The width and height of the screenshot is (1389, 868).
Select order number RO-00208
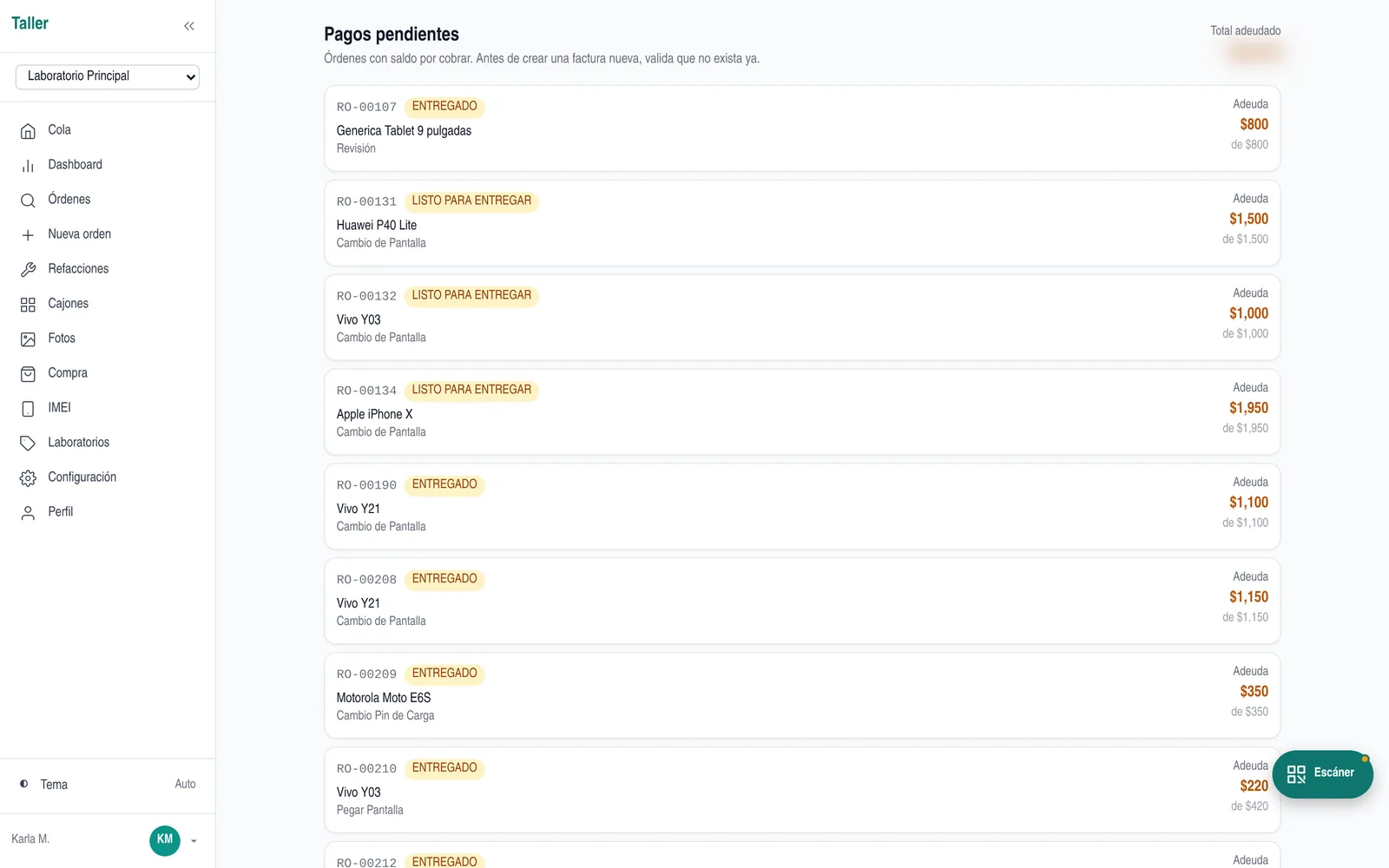coord(366,580)
